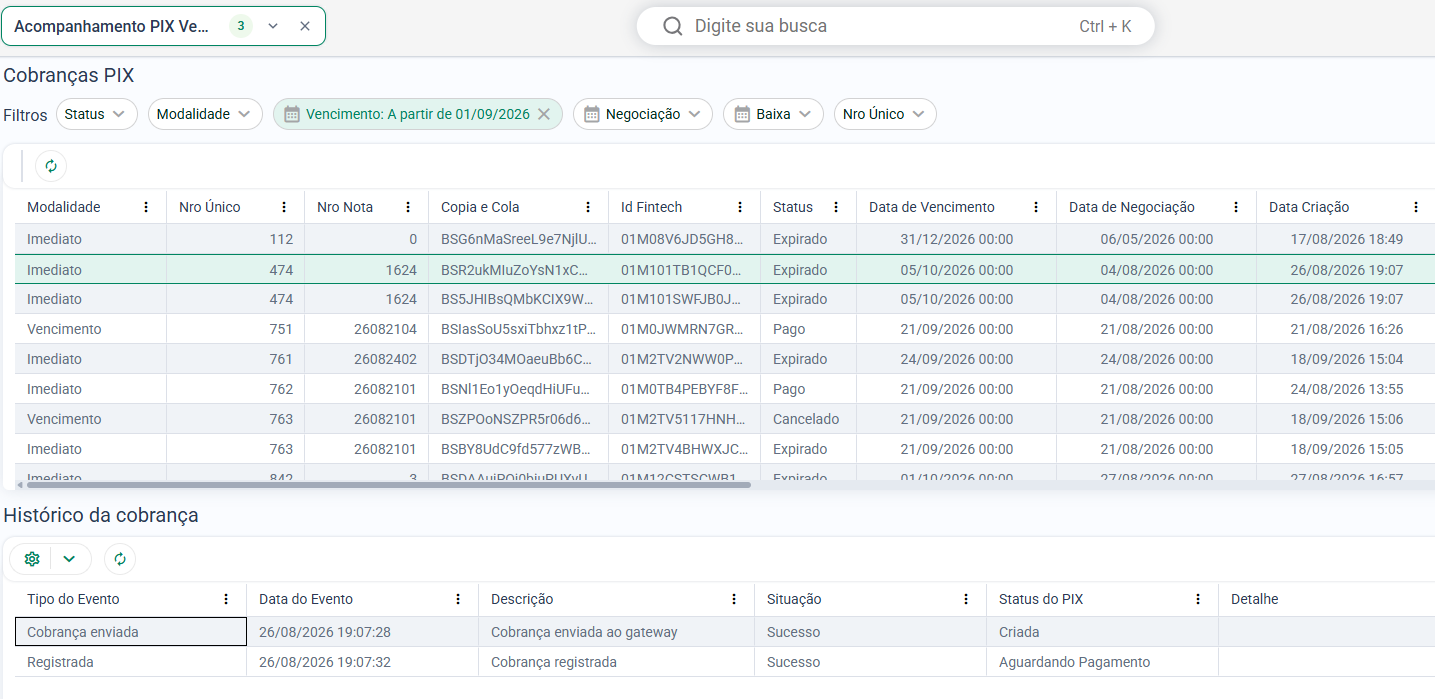Image resolution: width=1435 pixels, height=699 pixels.
Task: Open the Negociação date filter
Action: click(643, 114)
